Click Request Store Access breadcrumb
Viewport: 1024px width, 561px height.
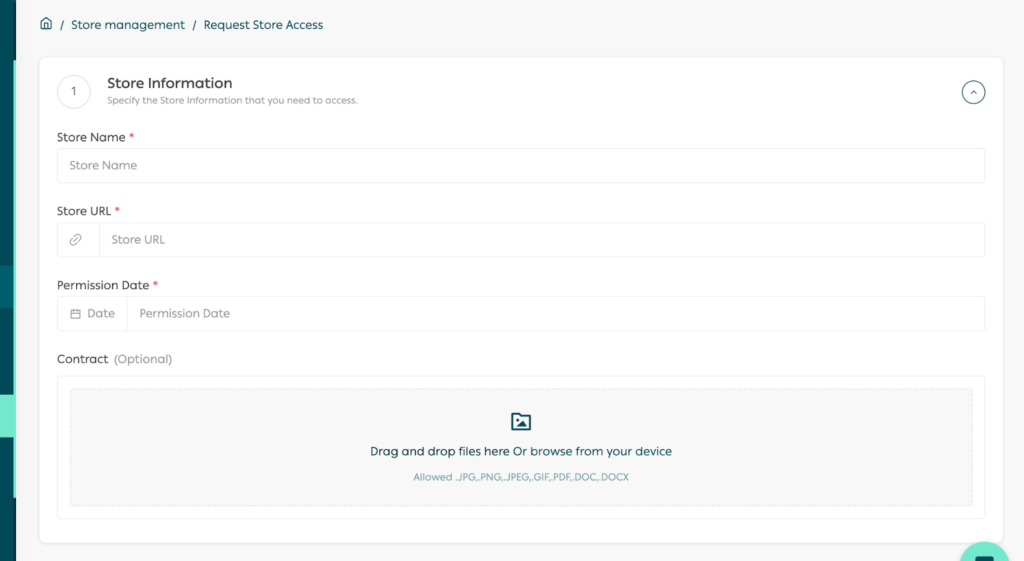(x=263, y=25)
